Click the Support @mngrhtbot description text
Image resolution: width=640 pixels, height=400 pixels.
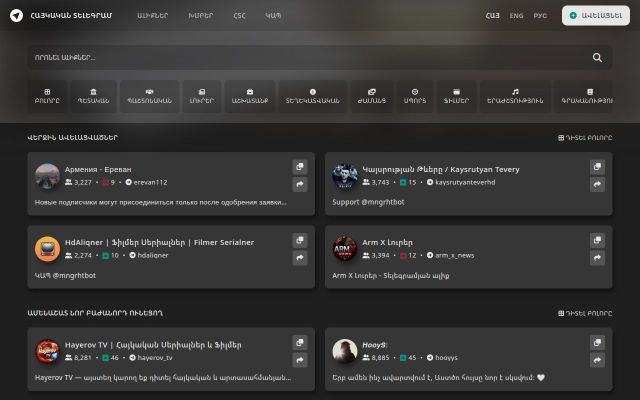pyautogui.click(x=368, y=202)
